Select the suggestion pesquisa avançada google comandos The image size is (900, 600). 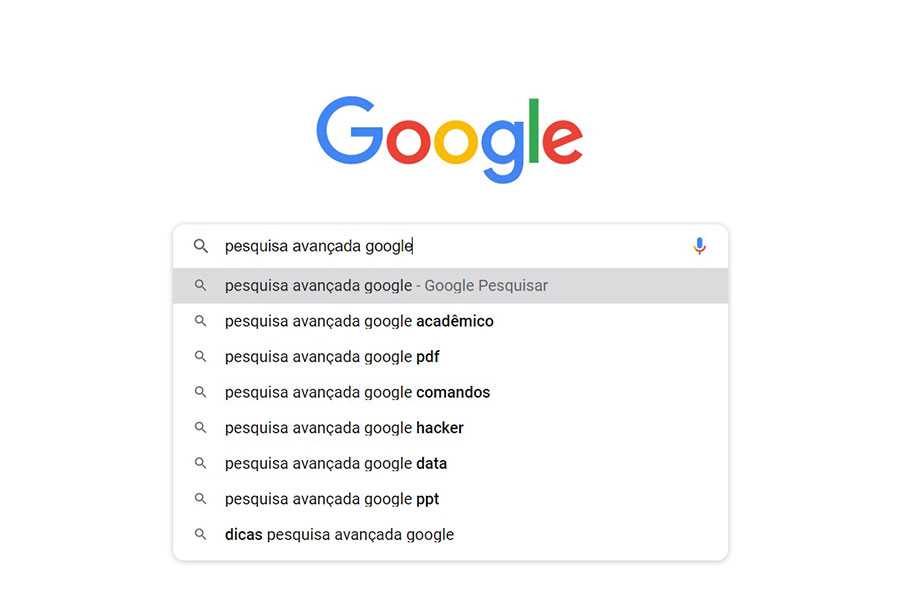coord(357,392)
